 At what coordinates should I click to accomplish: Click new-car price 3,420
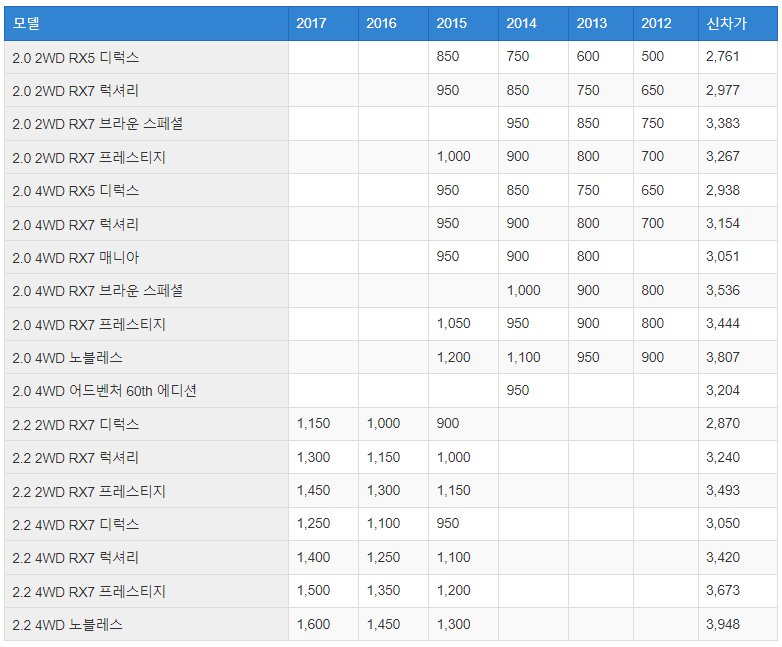click(x=723, y=557)
